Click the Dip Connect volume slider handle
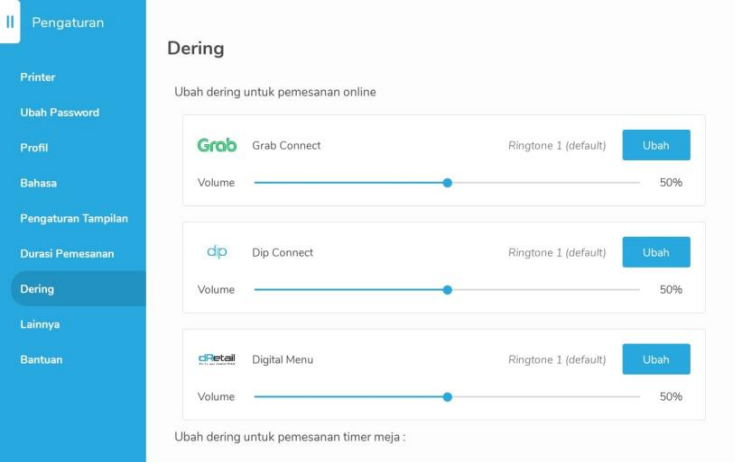 point(447,290)
